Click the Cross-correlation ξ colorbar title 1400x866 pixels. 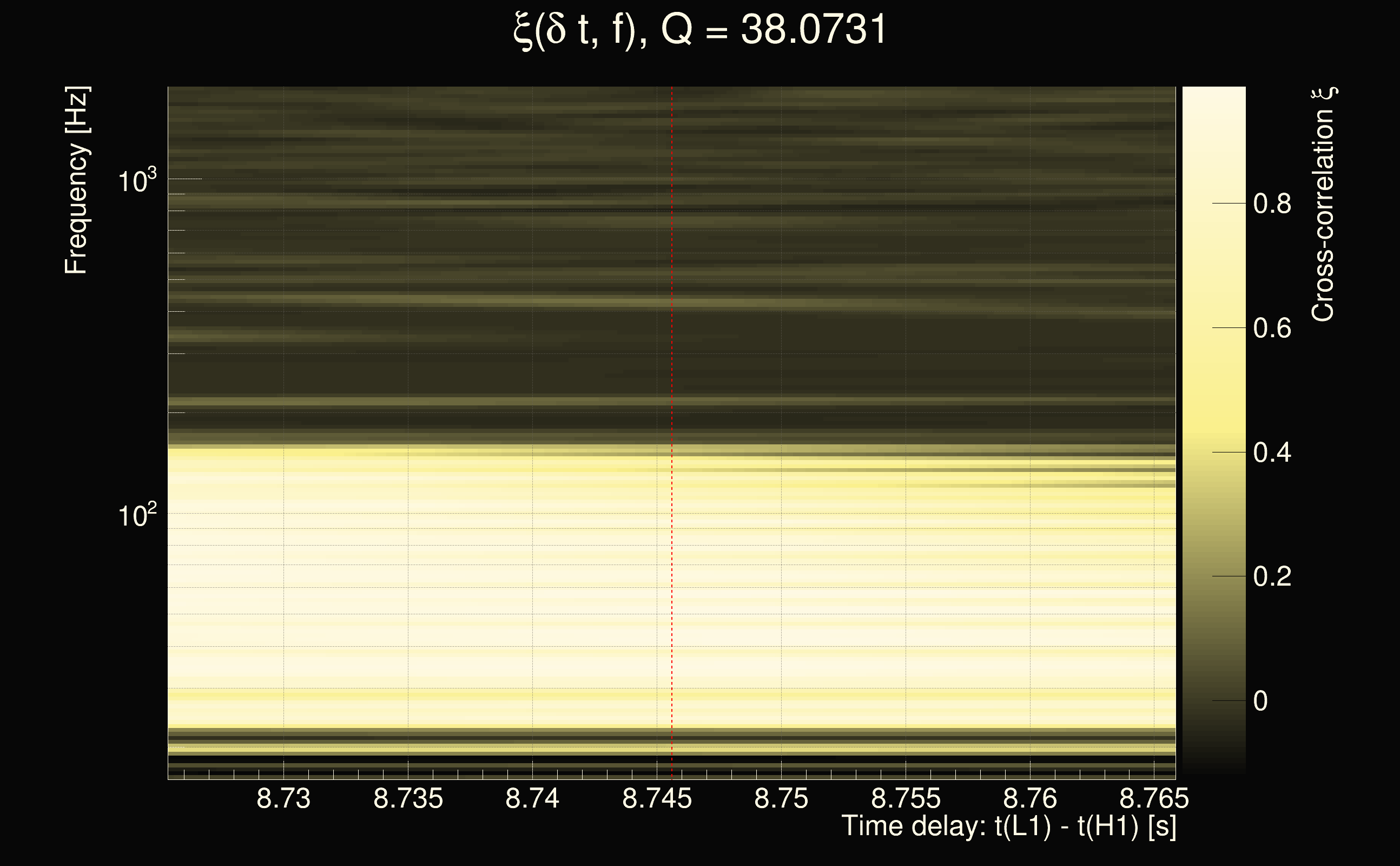1323,204
